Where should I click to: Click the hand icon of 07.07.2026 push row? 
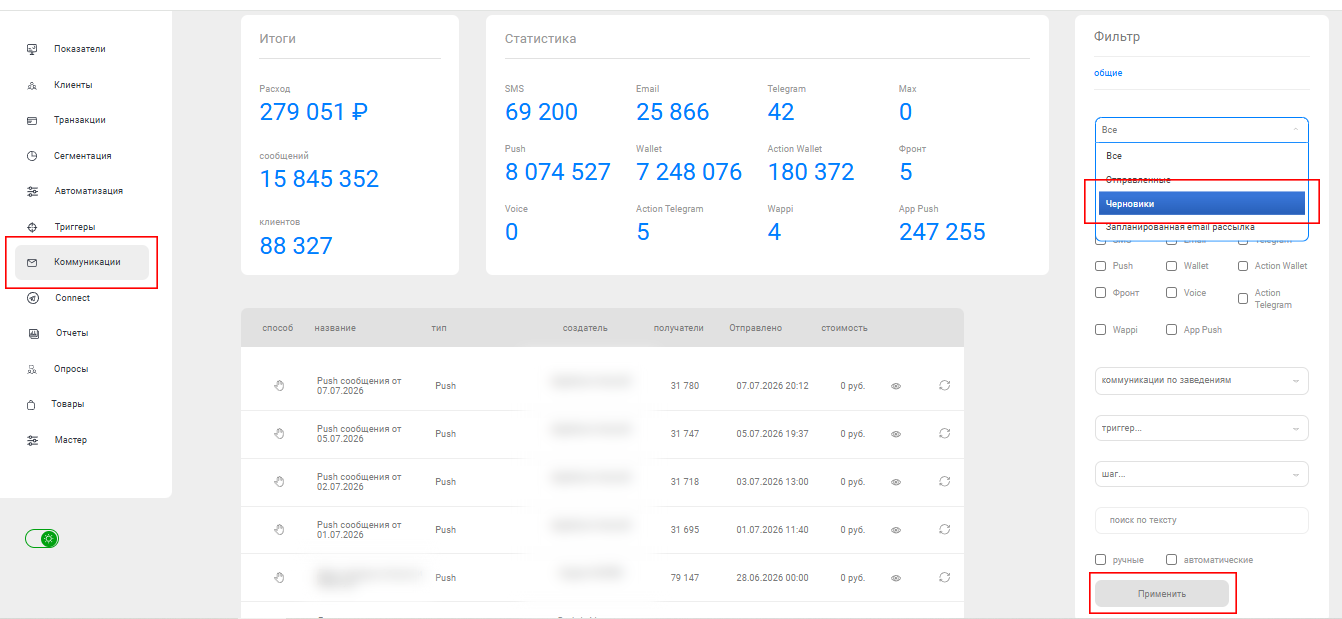[x=280, y=385]
